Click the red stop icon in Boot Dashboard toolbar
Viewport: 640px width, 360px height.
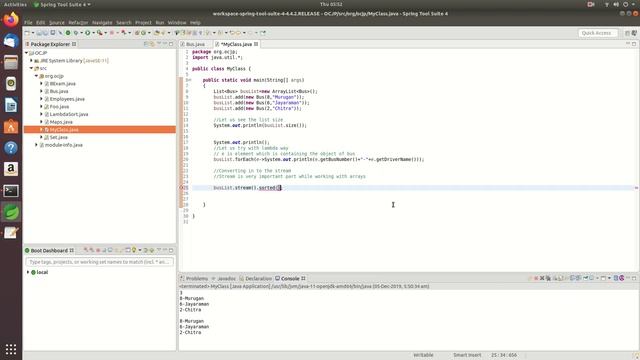[98, 250]
